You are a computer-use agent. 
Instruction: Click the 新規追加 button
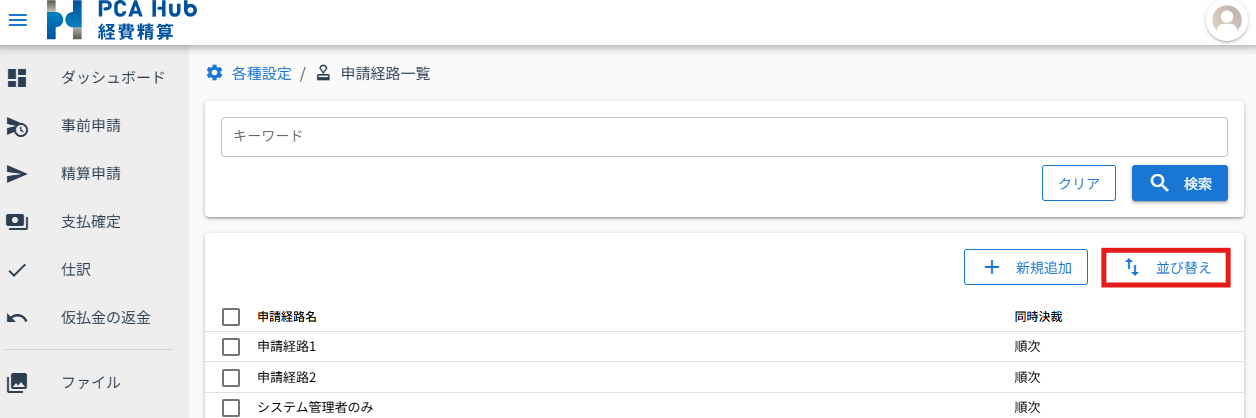[x=1026, y=267]
